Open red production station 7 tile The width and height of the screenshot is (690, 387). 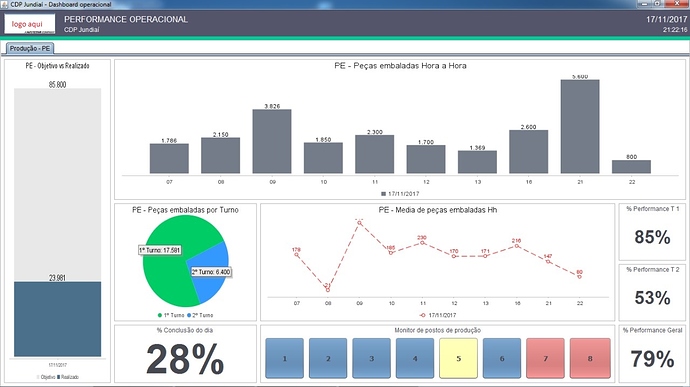point(546,358)
